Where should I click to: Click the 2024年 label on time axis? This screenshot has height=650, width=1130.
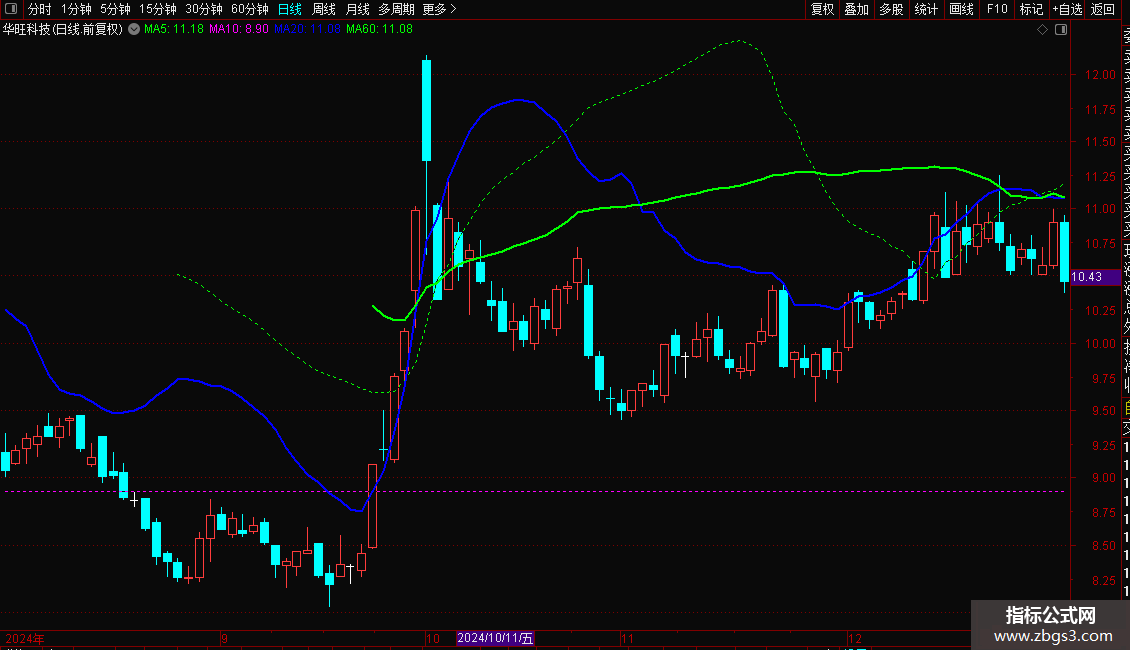pos(25,638)
